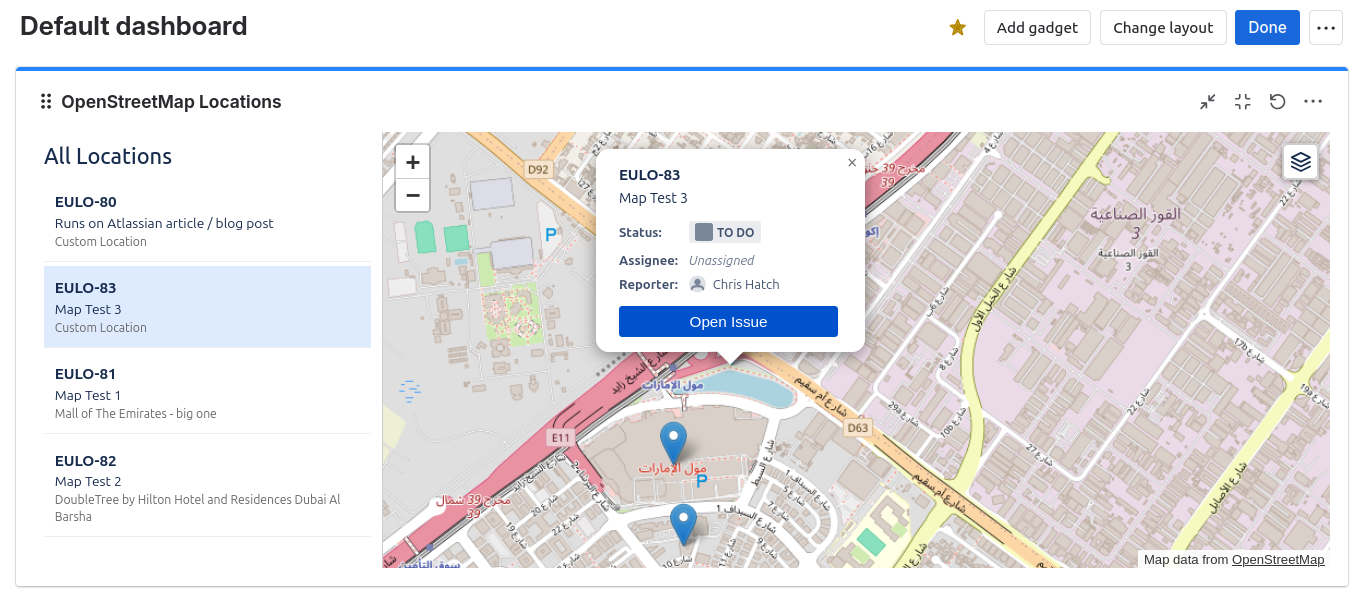Zoom out on the map
The width and height of the screenshot is (1360, 600).
(x=412, y=195)
